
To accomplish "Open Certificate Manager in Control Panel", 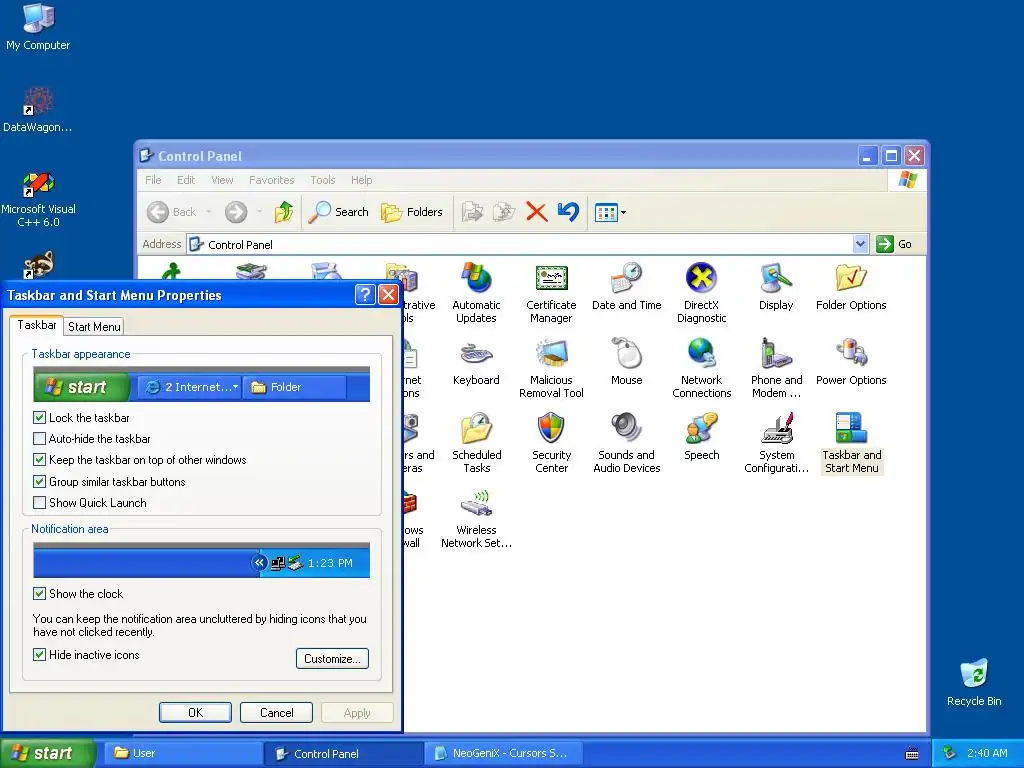I will [x=551, y=293].
